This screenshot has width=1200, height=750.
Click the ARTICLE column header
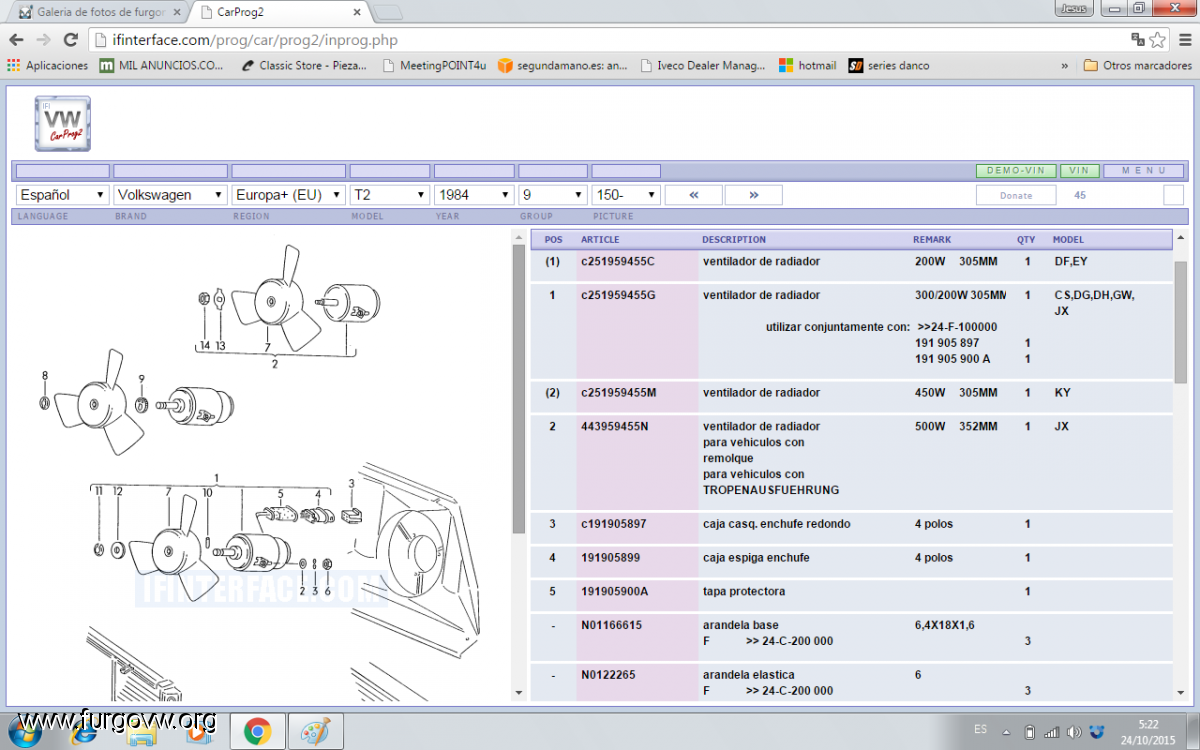click(600, 240)
